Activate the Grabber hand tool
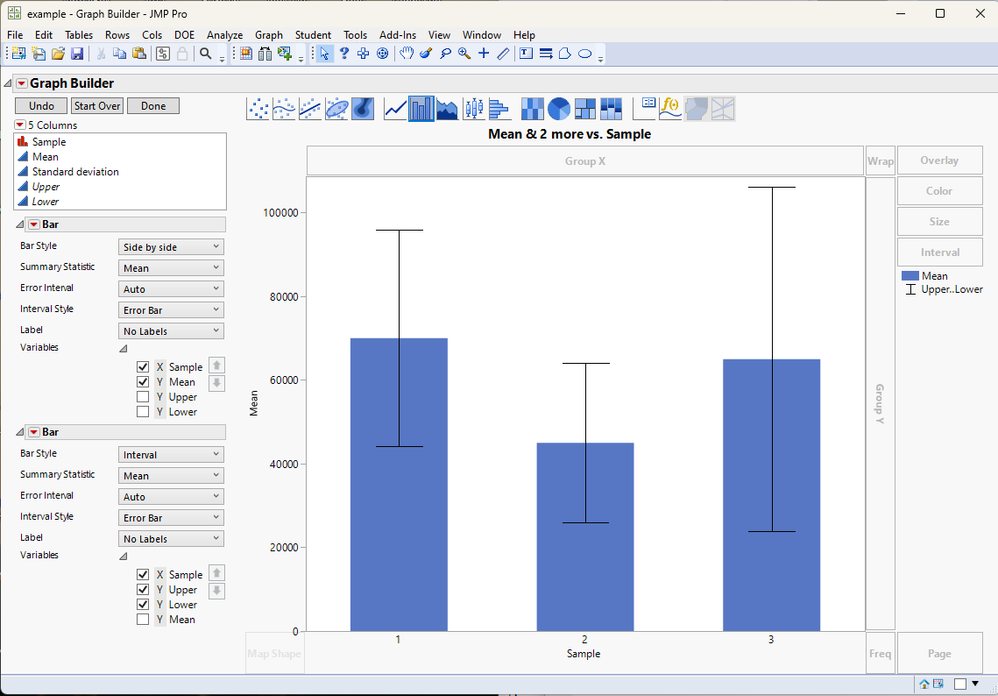The image size is (998, 696). click(406, 53)
